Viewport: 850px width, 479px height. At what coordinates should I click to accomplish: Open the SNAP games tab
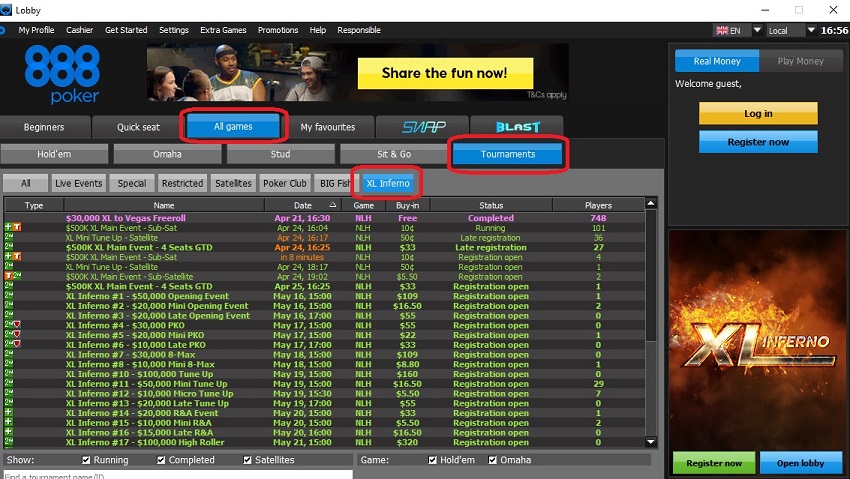point(423,127)
